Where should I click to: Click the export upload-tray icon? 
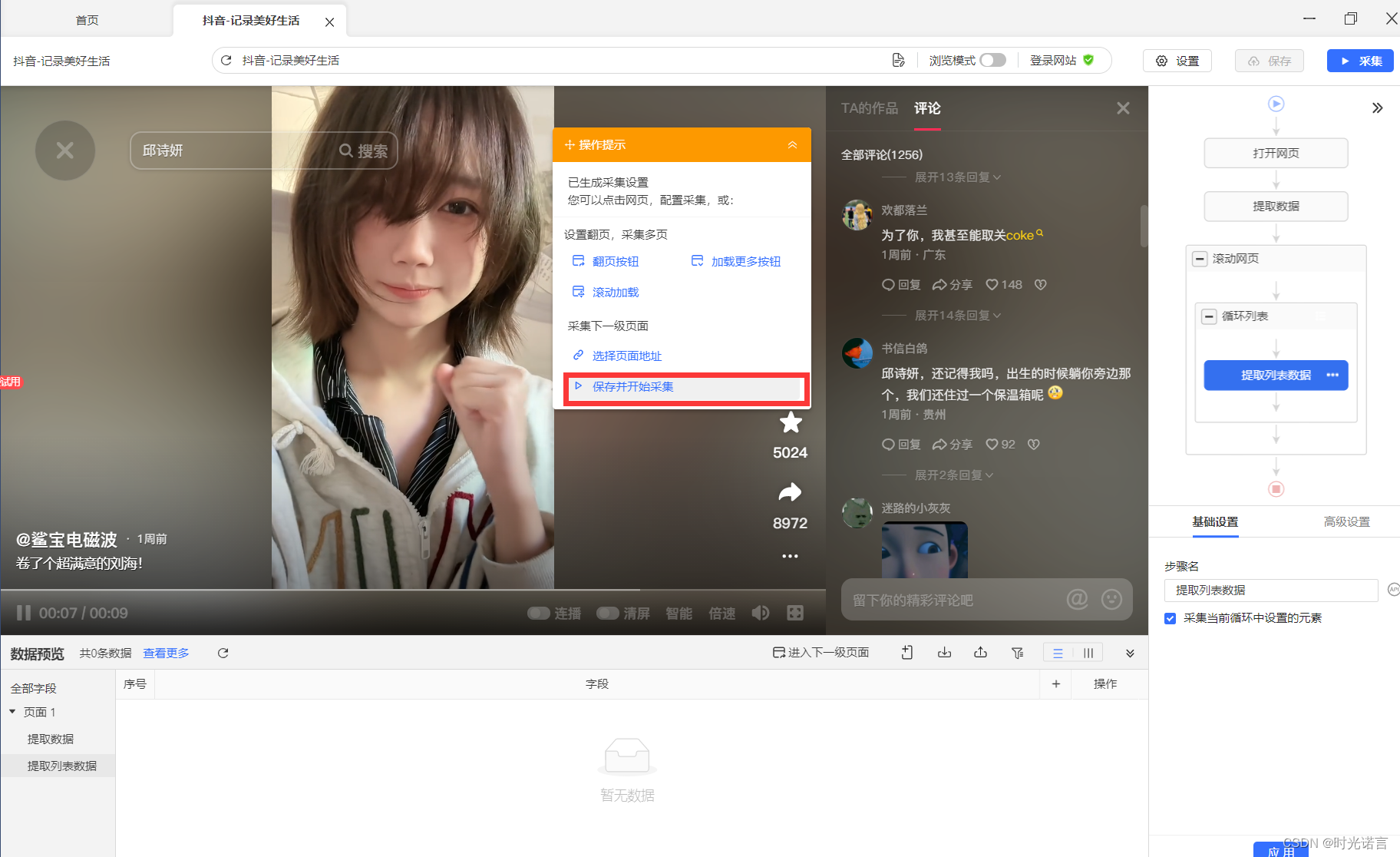980,653
